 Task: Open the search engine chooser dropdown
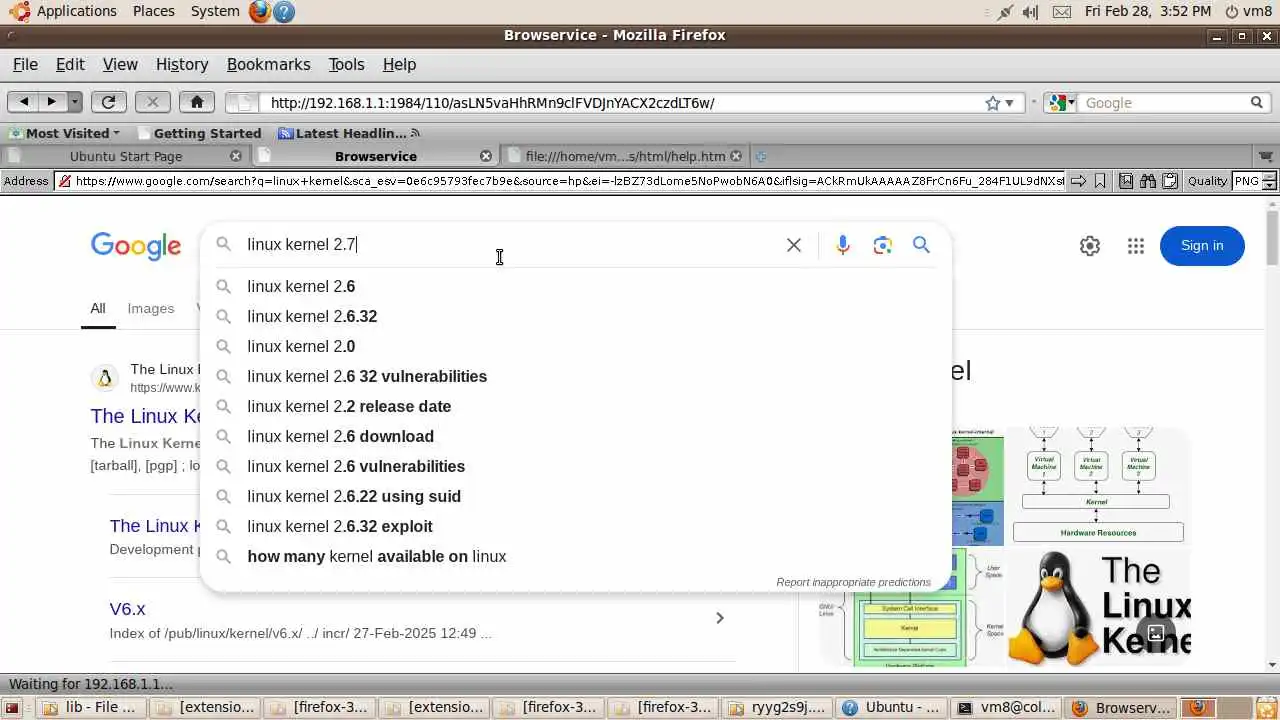point(1061,103)
